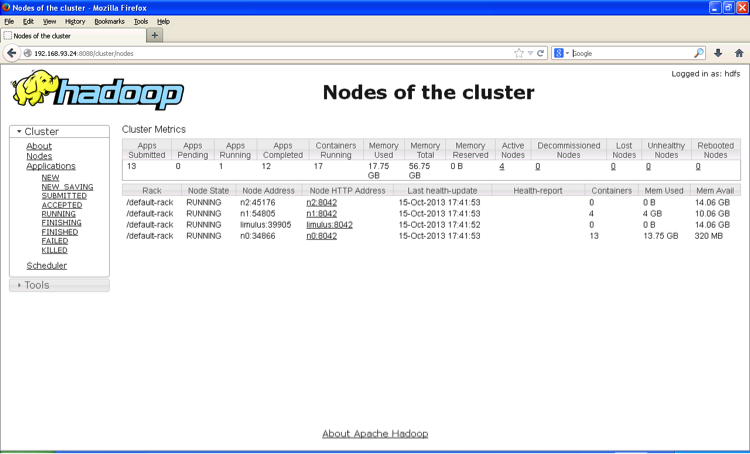This screenshot has width=750, height=454.
Task: Open the Google search engine dropdown
Action: click(562, 53)
